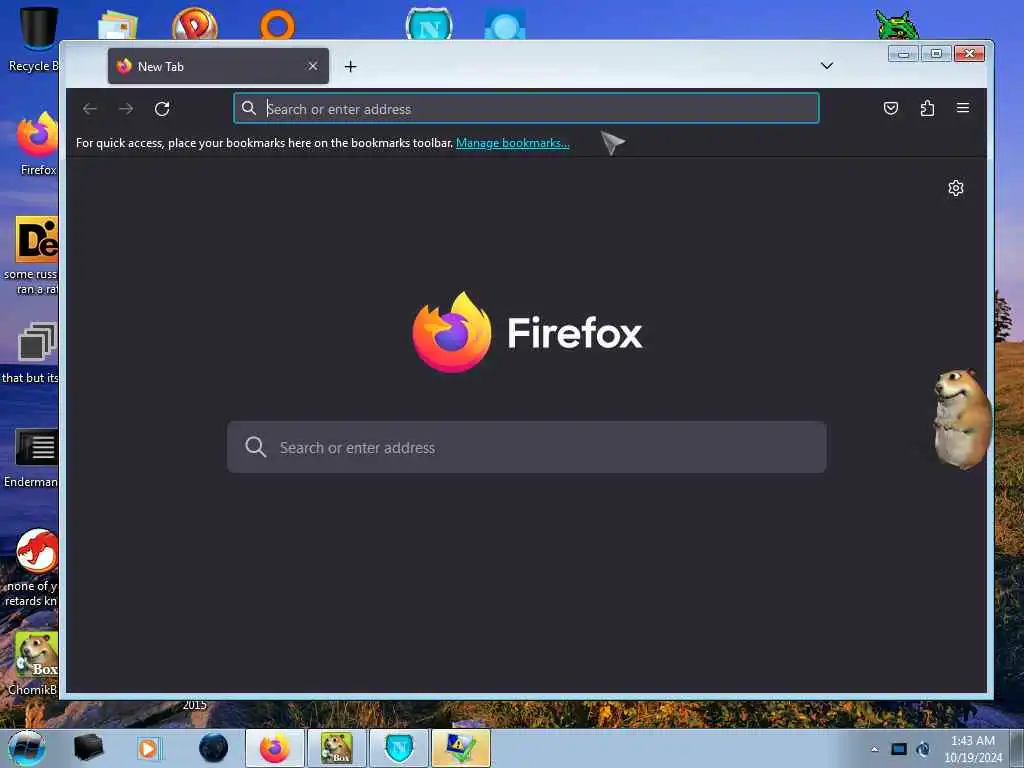Select the New Tab tab
Image resolution: width=1024 pixels, height=768 pixels.
pyautogui.click(x=218, y=66)
